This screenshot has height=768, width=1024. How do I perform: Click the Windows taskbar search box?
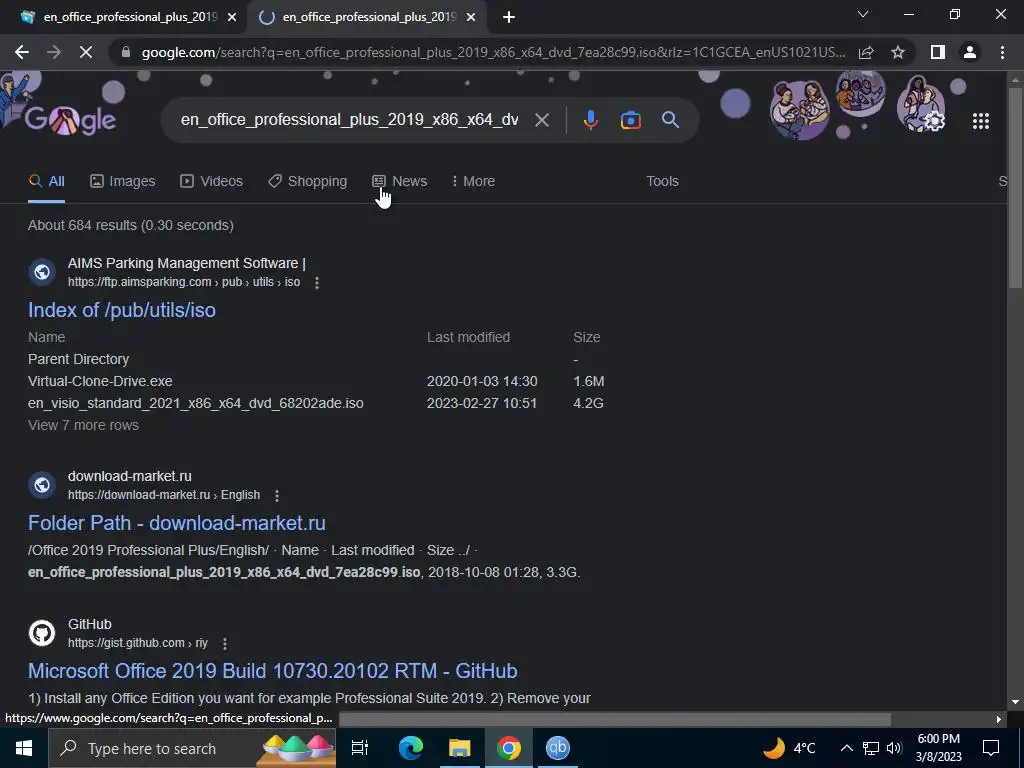191,748
